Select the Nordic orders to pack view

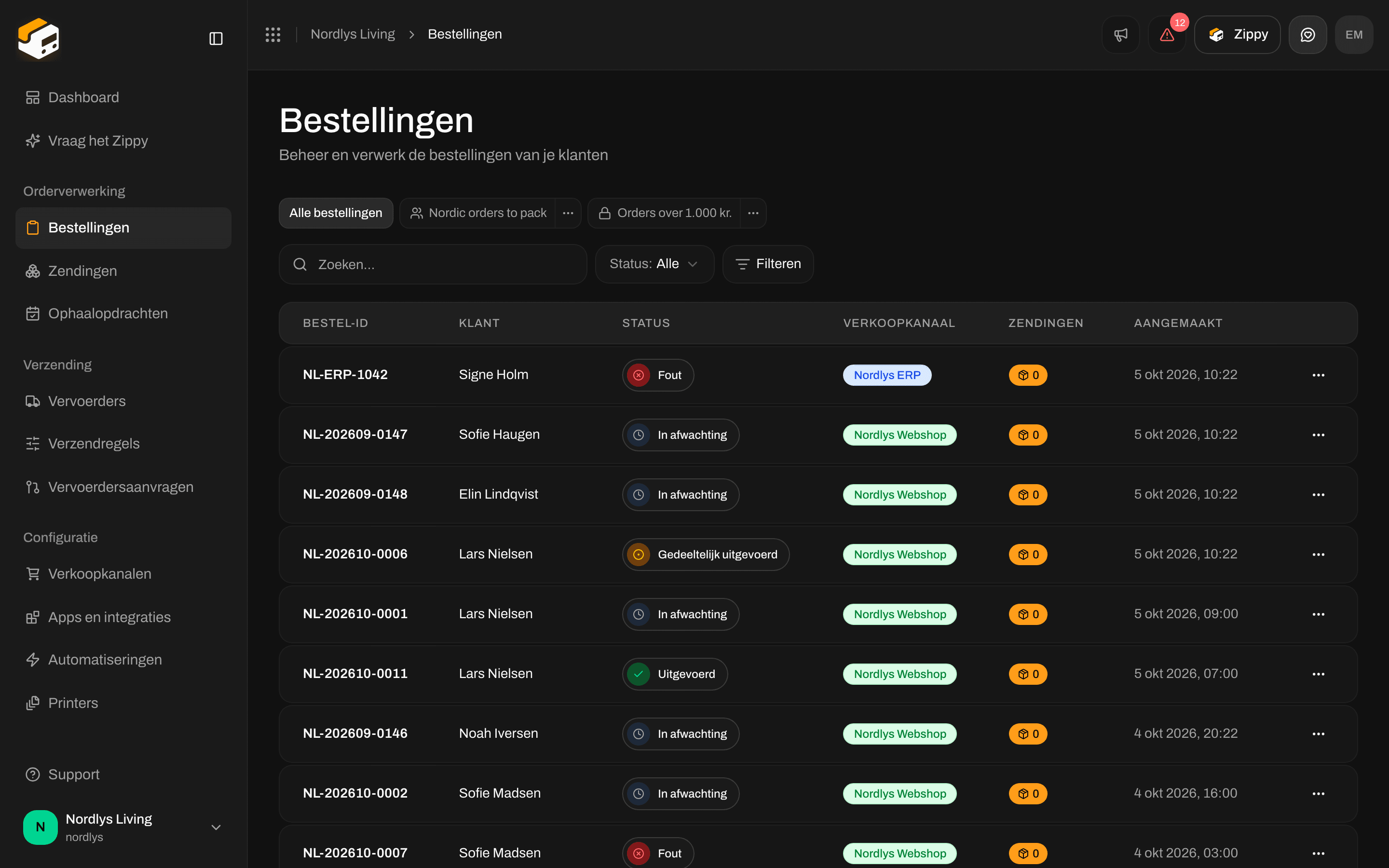[478, 213]
